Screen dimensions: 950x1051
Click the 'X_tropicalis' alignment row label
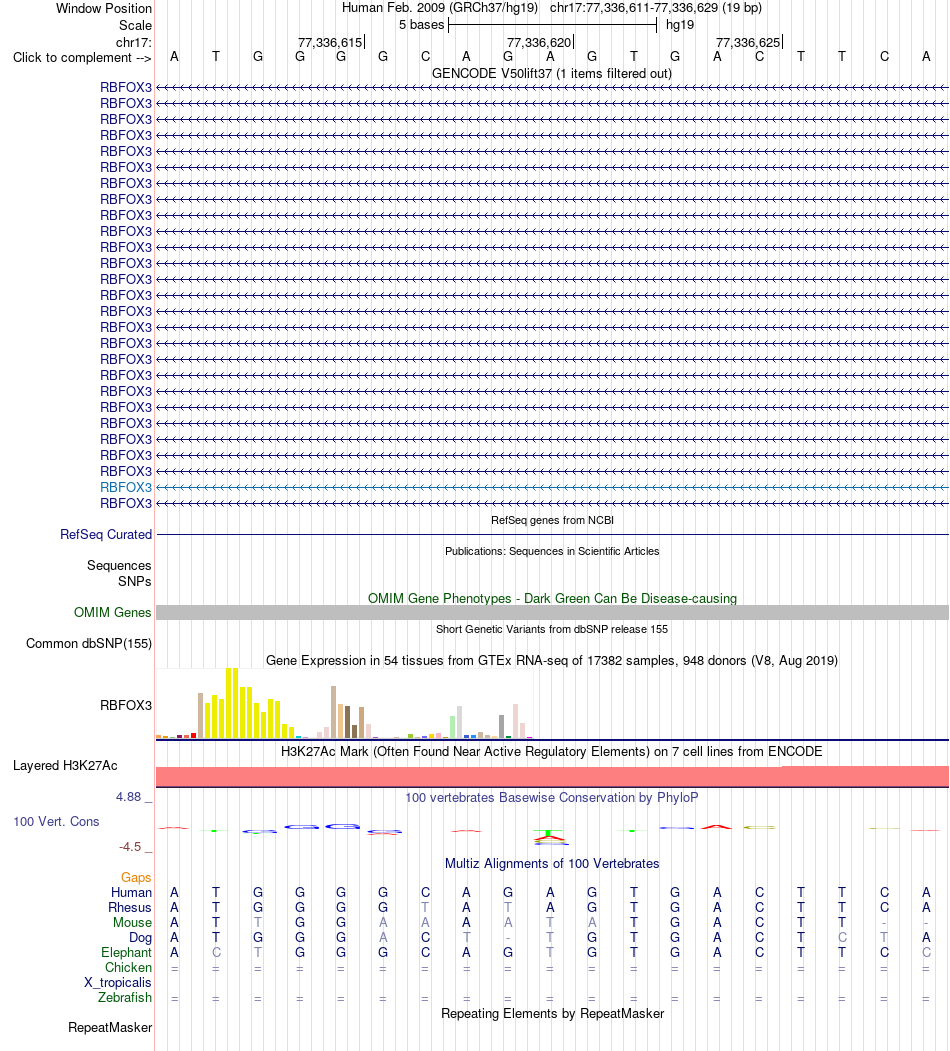pos(118,983)
